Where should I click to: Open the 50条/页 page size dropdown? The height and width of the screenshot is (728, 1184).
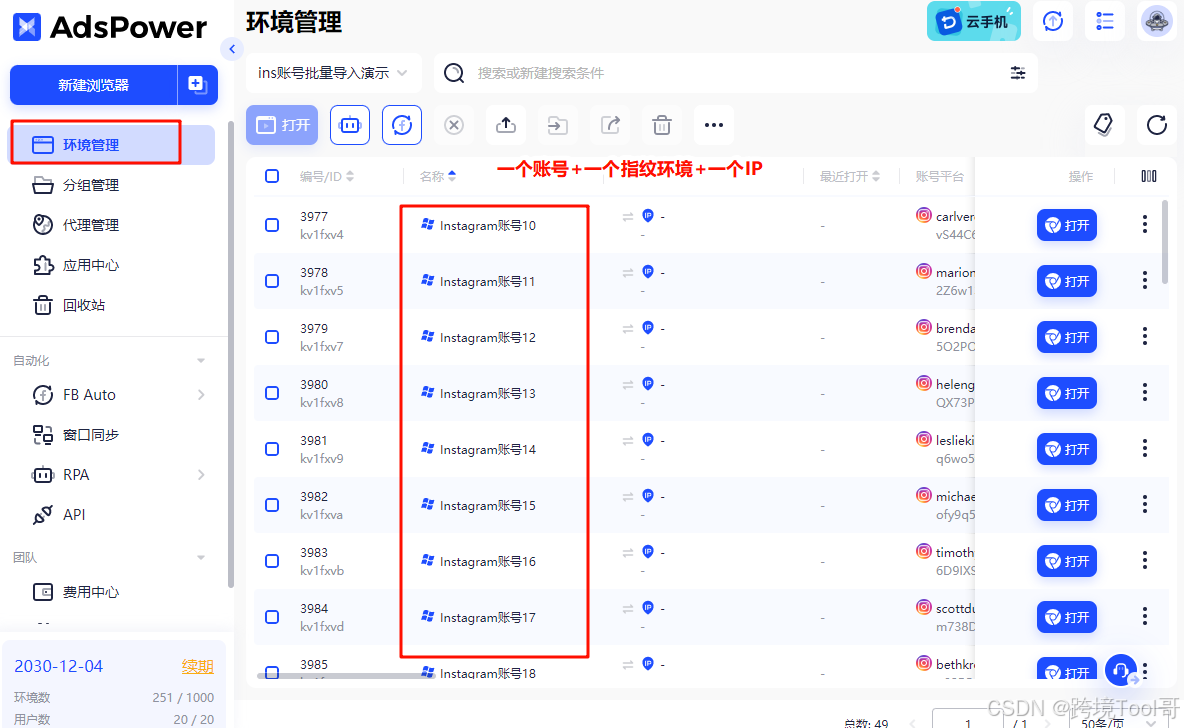[1118, 722]
